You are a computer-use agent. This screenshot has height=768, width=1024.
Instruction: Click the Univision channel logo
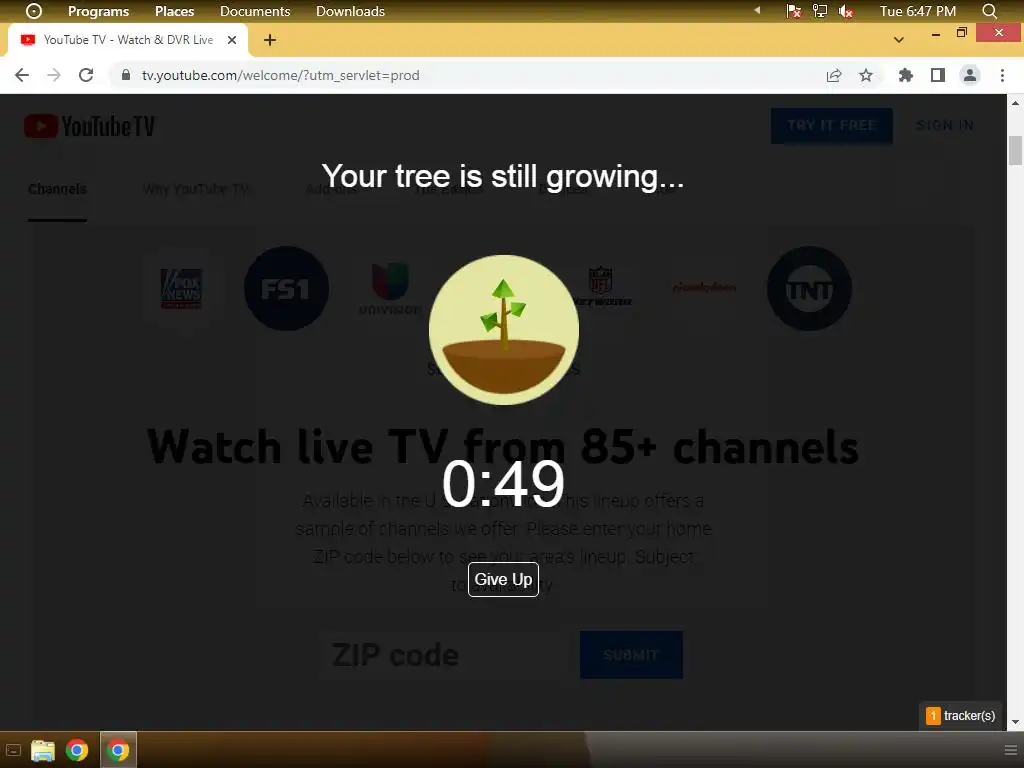pyautogui.click(x=391, y=288)
